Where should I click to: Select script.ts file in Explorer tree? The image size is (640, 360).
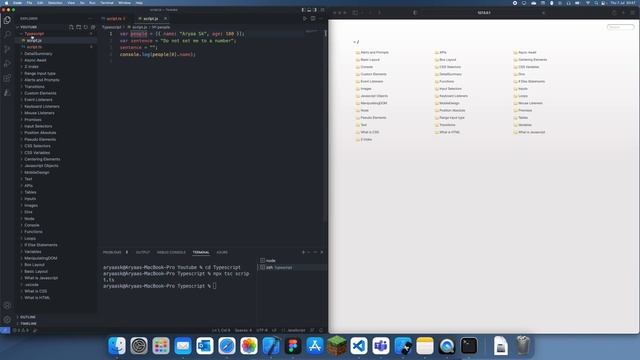tap(56, 47)
